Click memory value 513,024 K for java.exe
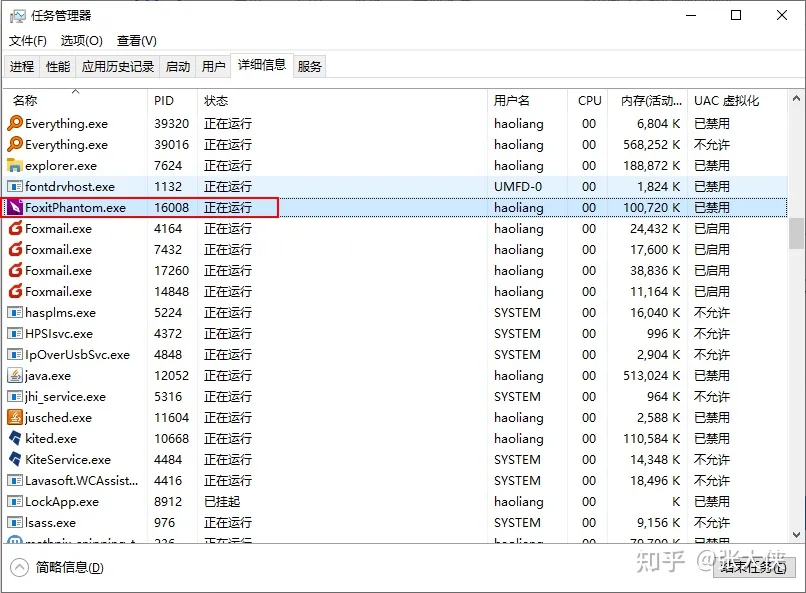 tap(652, 376)
